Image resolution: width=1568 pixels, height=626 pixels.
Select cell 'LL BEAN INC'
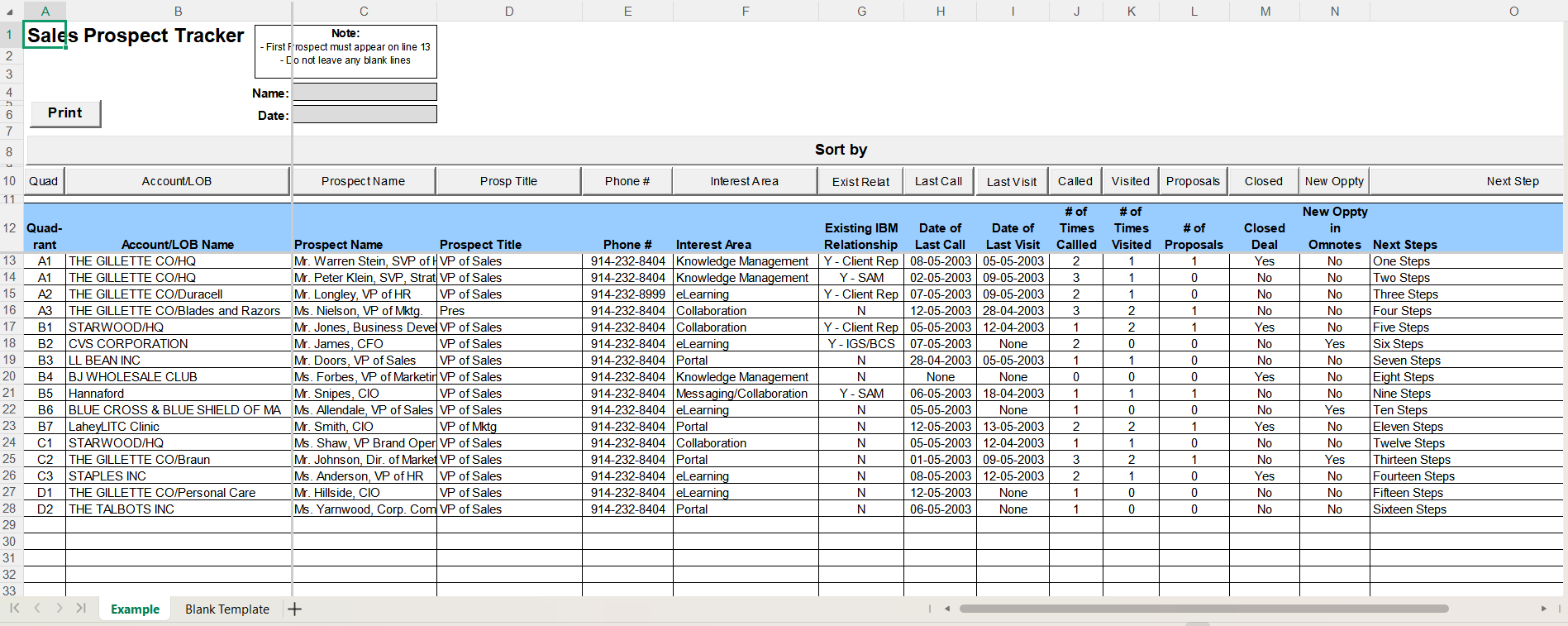pyautogui.click(x=179, y=361)
